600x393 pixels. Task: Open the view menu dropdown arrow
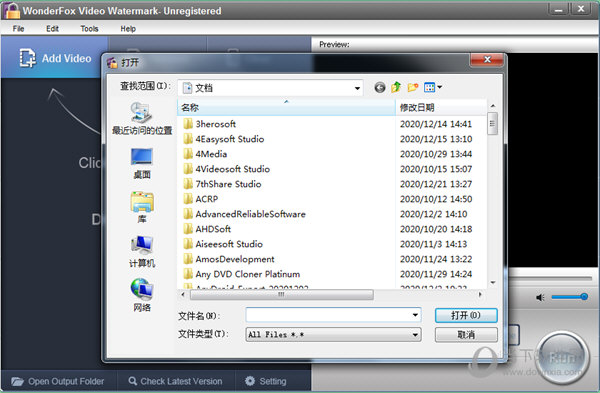pos(440,88)
